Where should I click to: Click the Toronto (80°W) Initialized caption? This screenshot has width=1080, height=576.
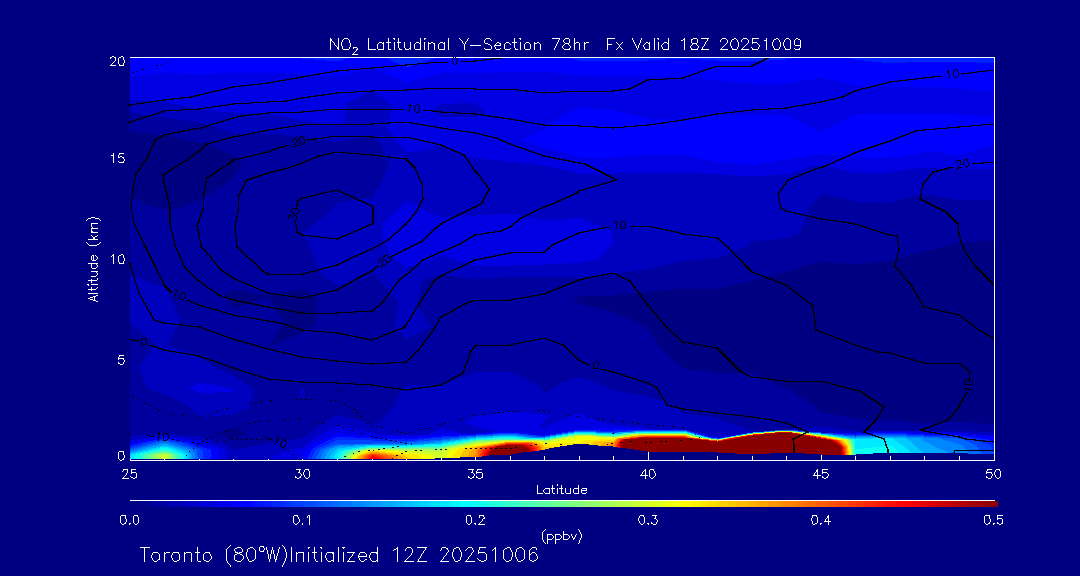point(339,555)
